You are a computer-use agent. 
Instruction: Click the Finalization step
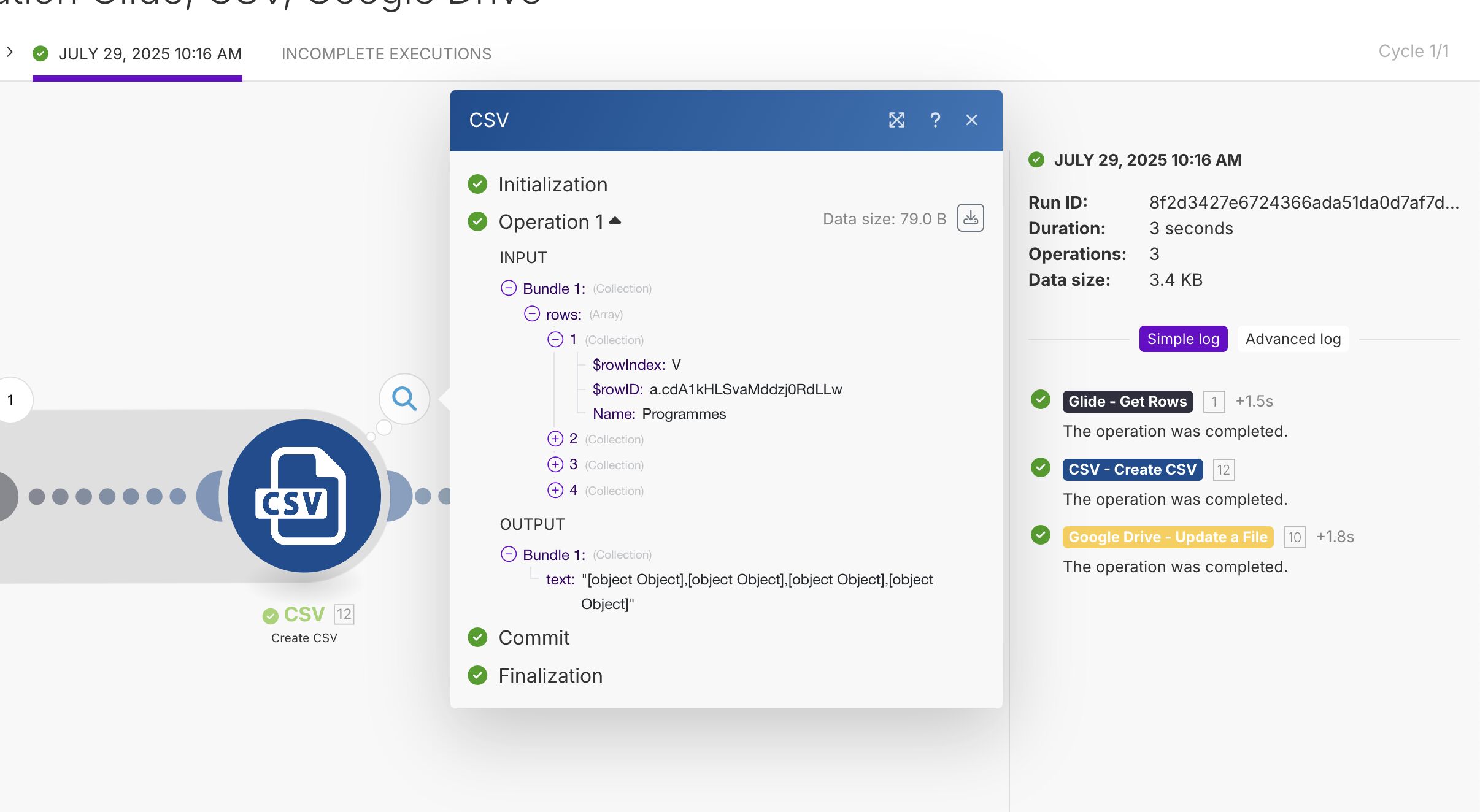pyautogui.click(x=550, y=675)
